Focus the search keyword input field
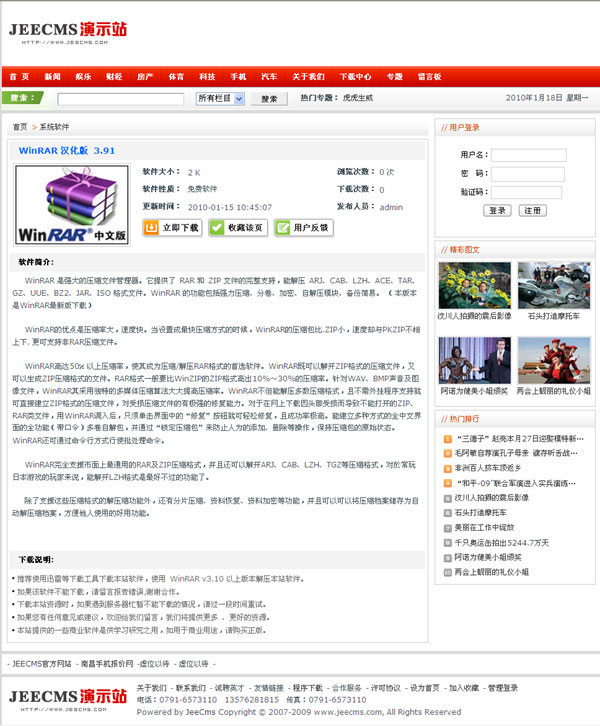Screen dimensions: 600x726 (x=120, y=99)
